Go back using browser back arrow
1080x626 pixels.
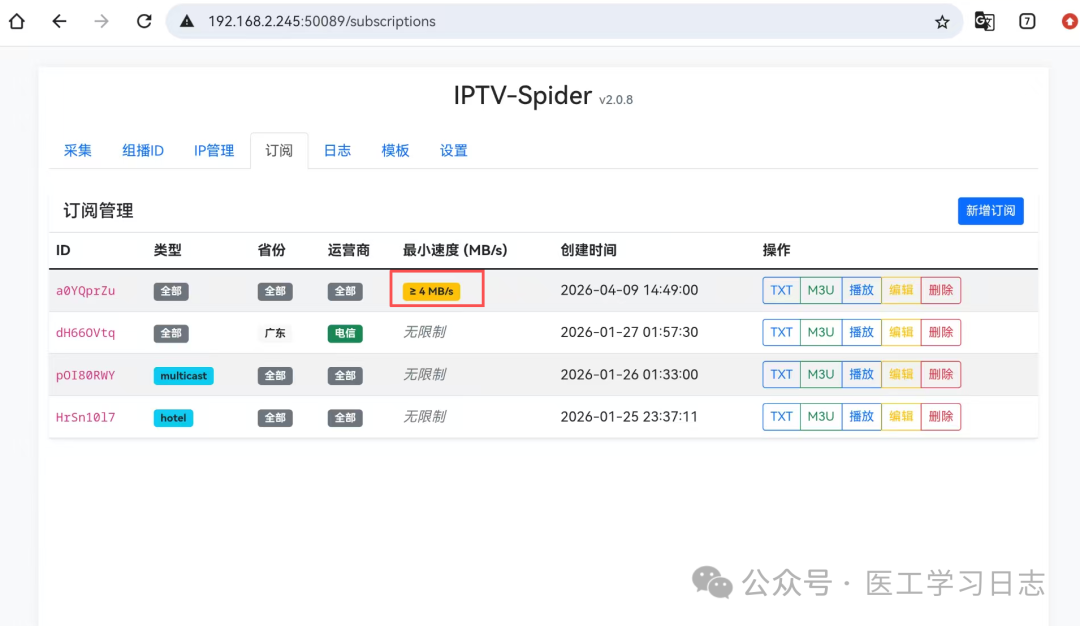coord(59,21)
